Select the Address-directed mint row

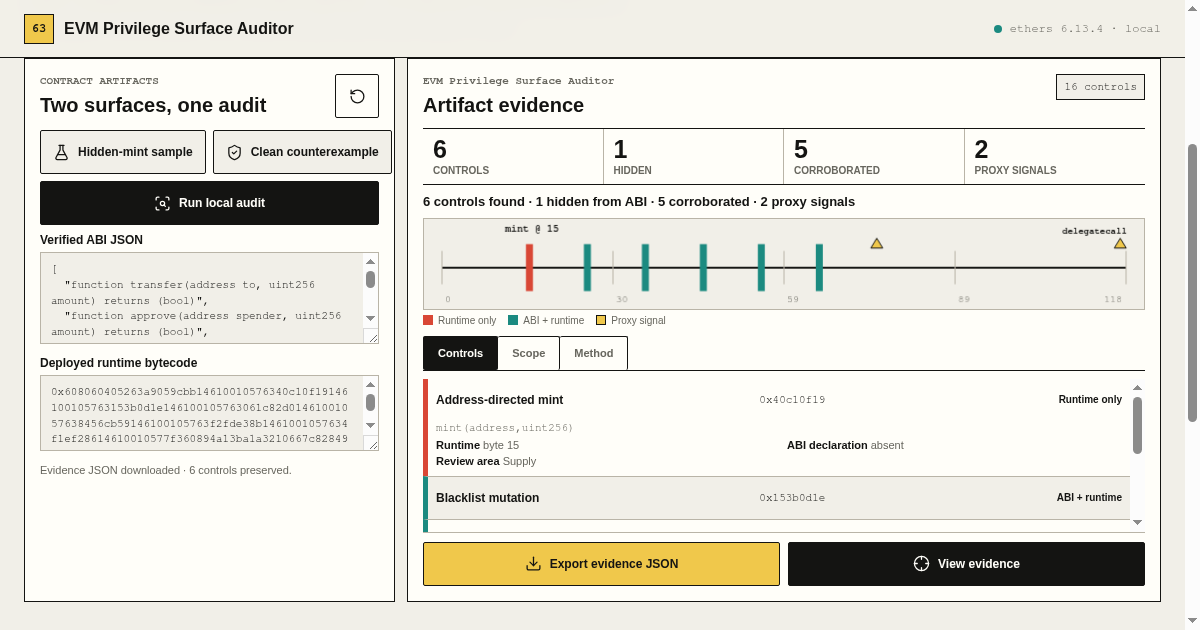pos(777,427)
